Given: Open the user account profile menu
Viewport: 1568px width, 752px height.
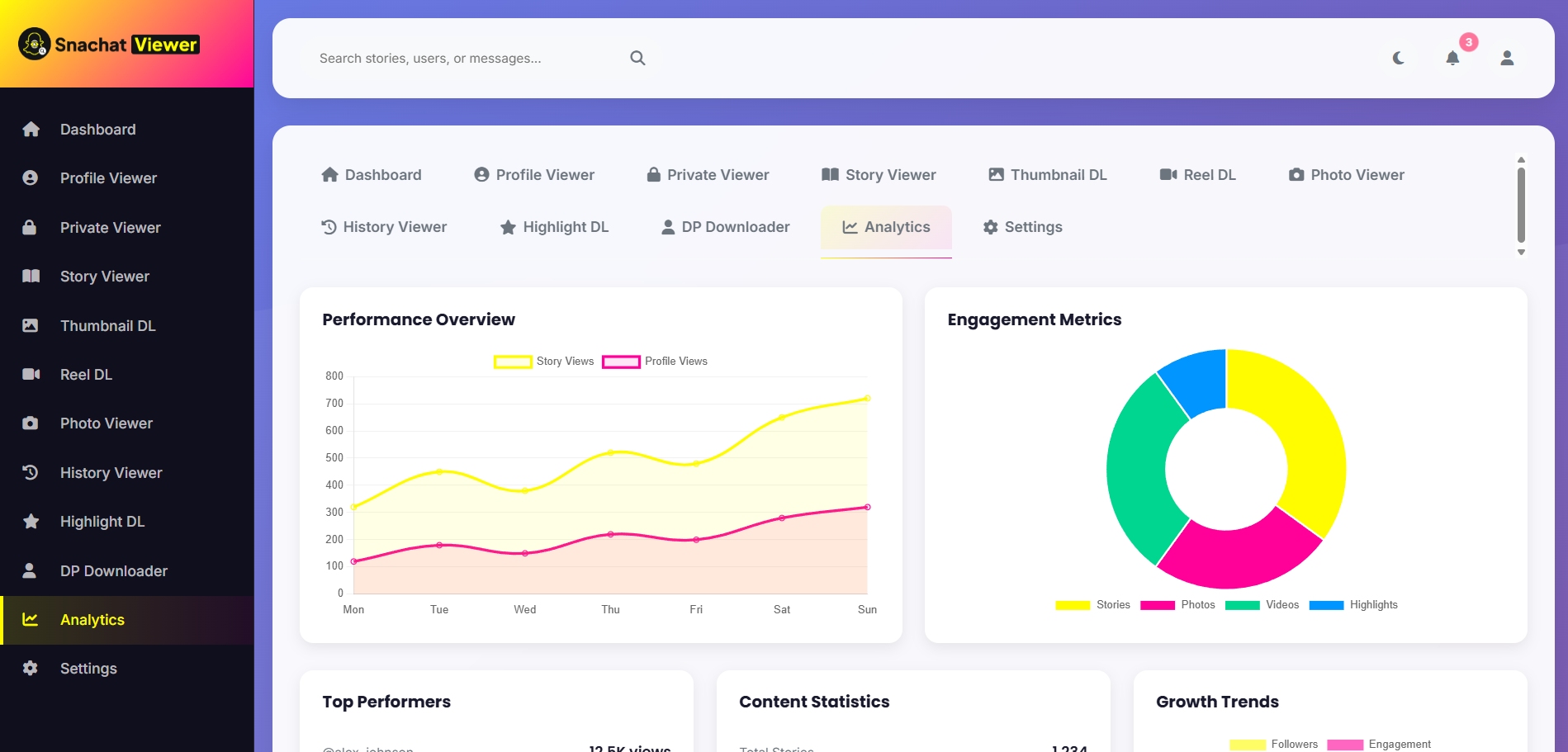Looking at the screenshot, I should click(x=1506, y=58).
